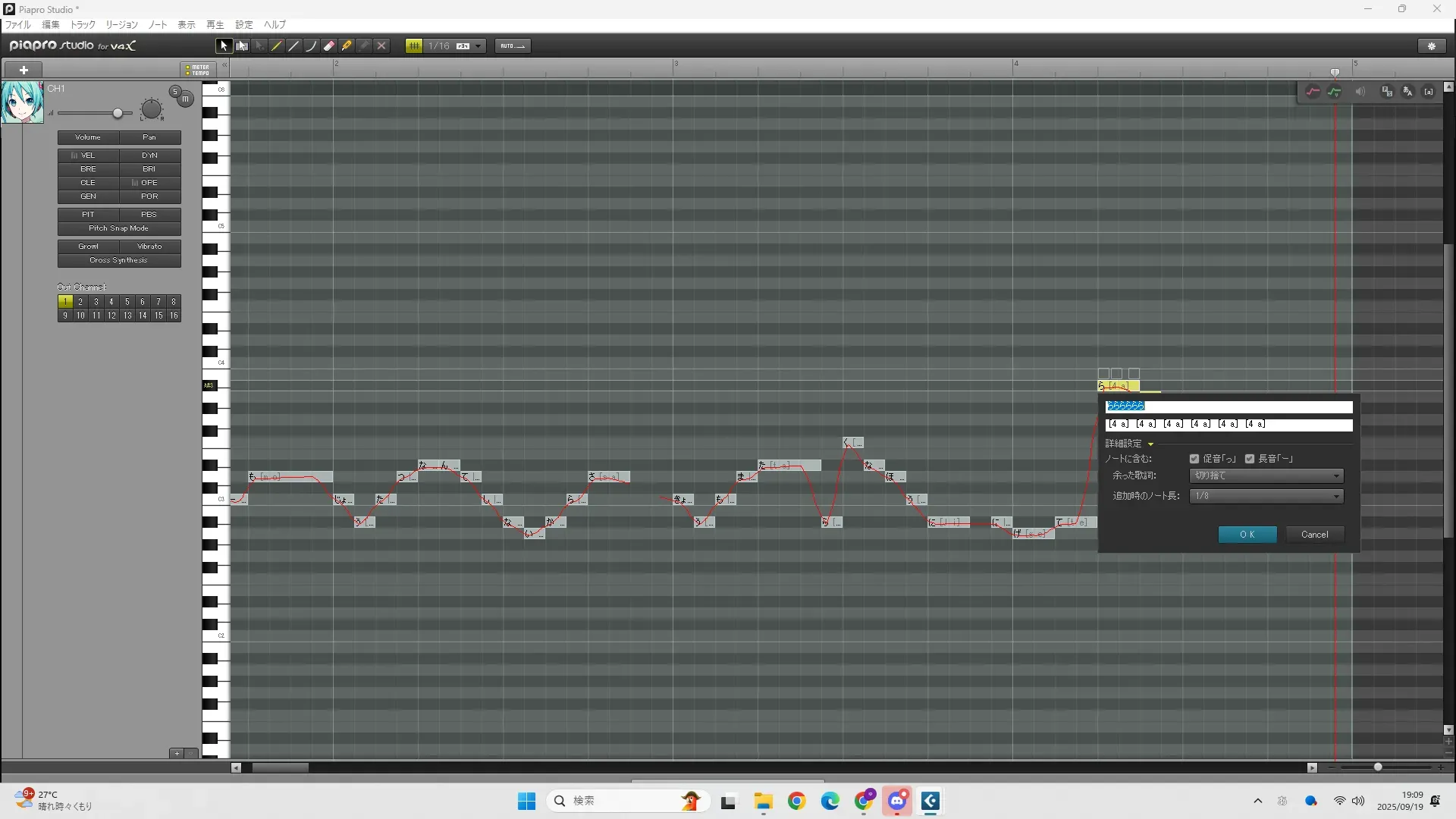Select the eraser tool
Viewport: 1456px width, 819px height.
[x=329, y=46]
